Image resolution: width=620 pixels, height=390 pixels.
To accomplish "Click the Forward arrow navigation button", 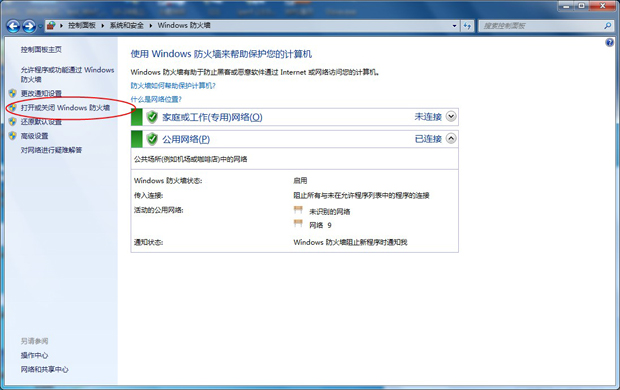I will tap(29, 26).
